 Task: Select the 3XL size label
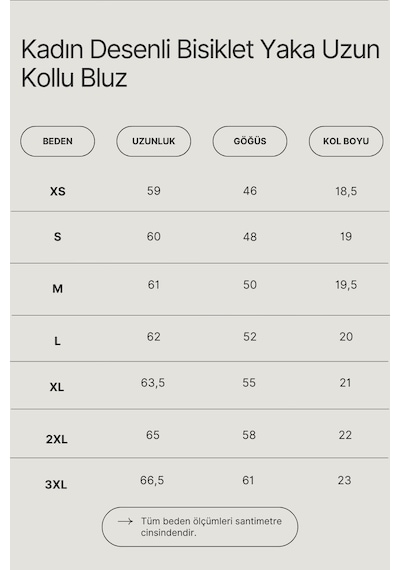[56, 485]
